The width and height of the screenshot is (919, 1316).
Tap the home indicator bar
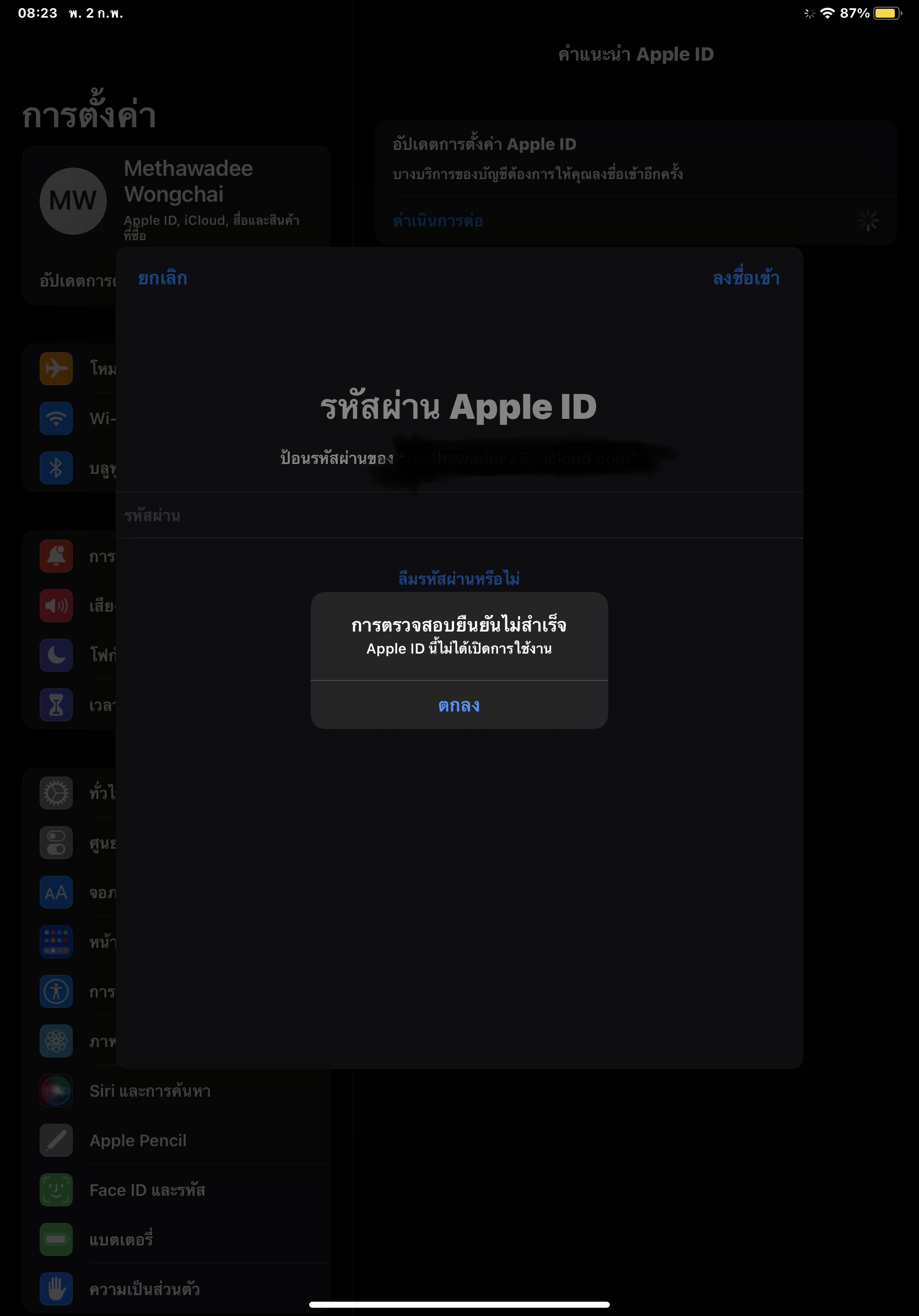459,1304
